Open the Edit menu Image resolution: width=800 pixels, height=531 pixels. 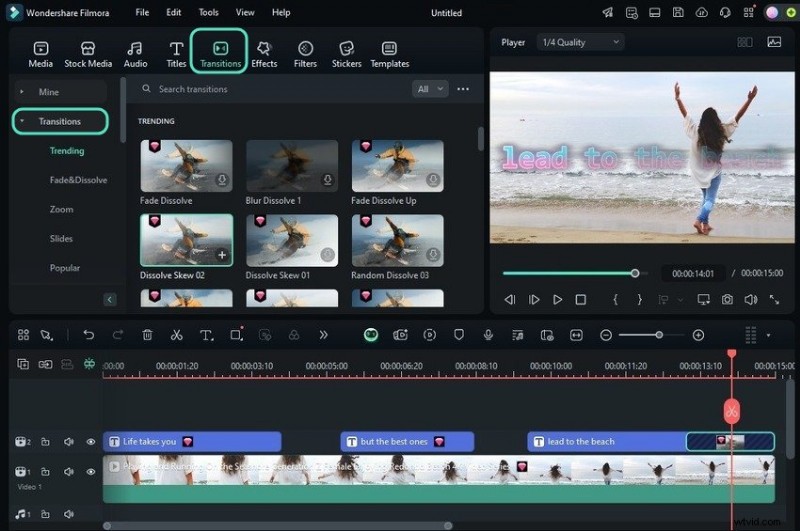point(173,12)
